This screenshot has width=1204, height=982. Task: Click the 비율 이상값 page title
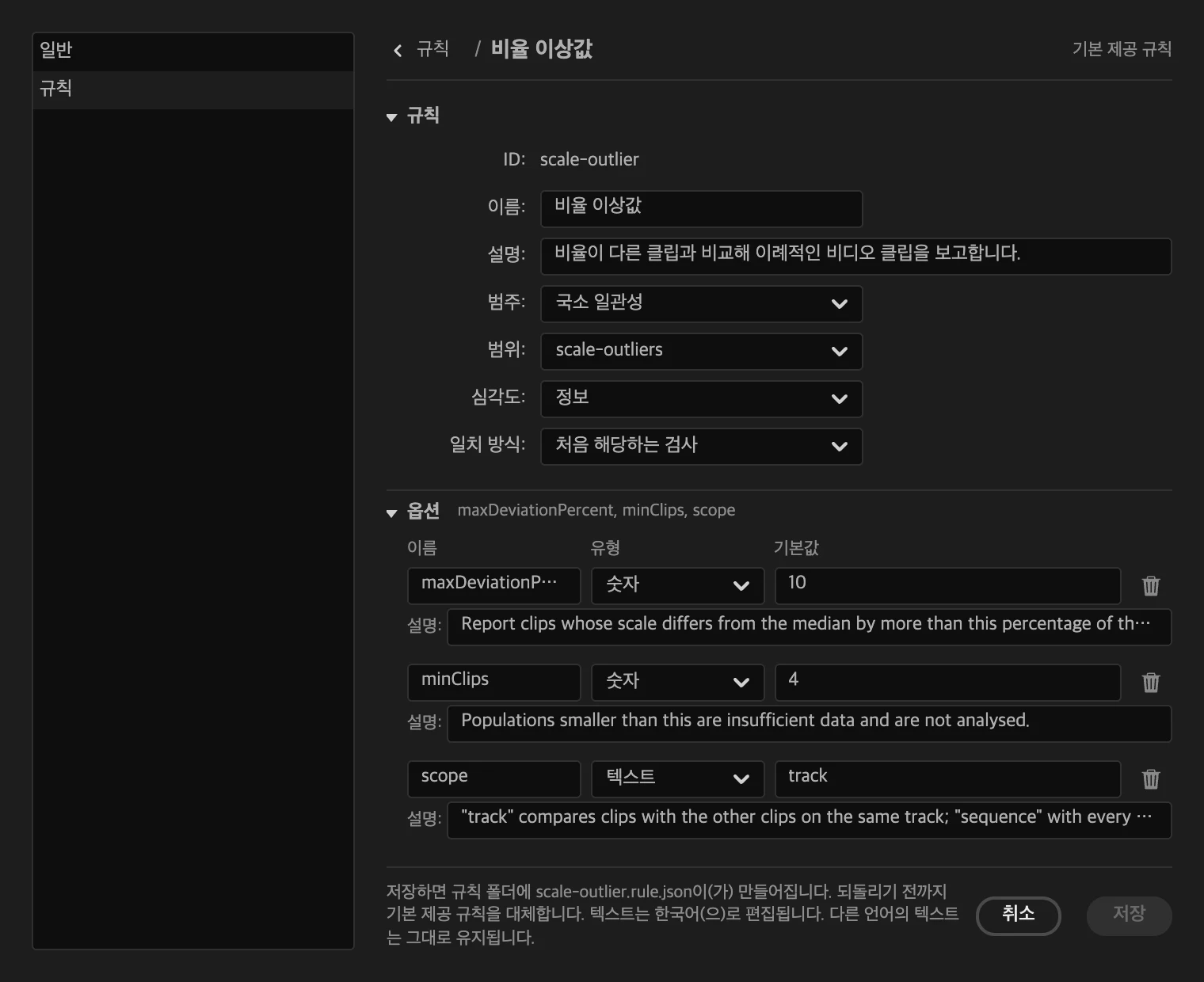542,49
